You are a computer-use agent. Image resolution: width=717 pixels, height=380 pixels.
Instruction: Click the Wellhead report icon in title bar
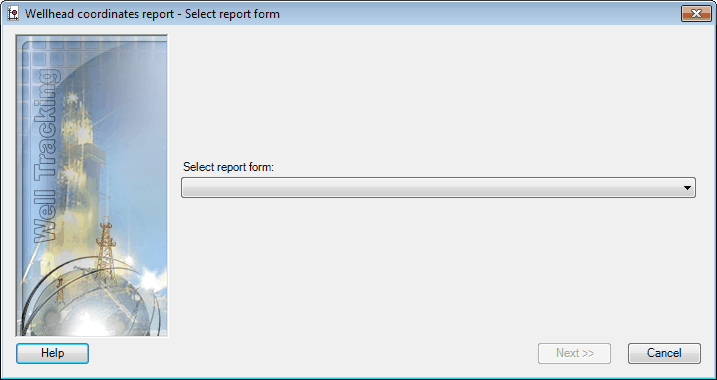click(13, 14)
